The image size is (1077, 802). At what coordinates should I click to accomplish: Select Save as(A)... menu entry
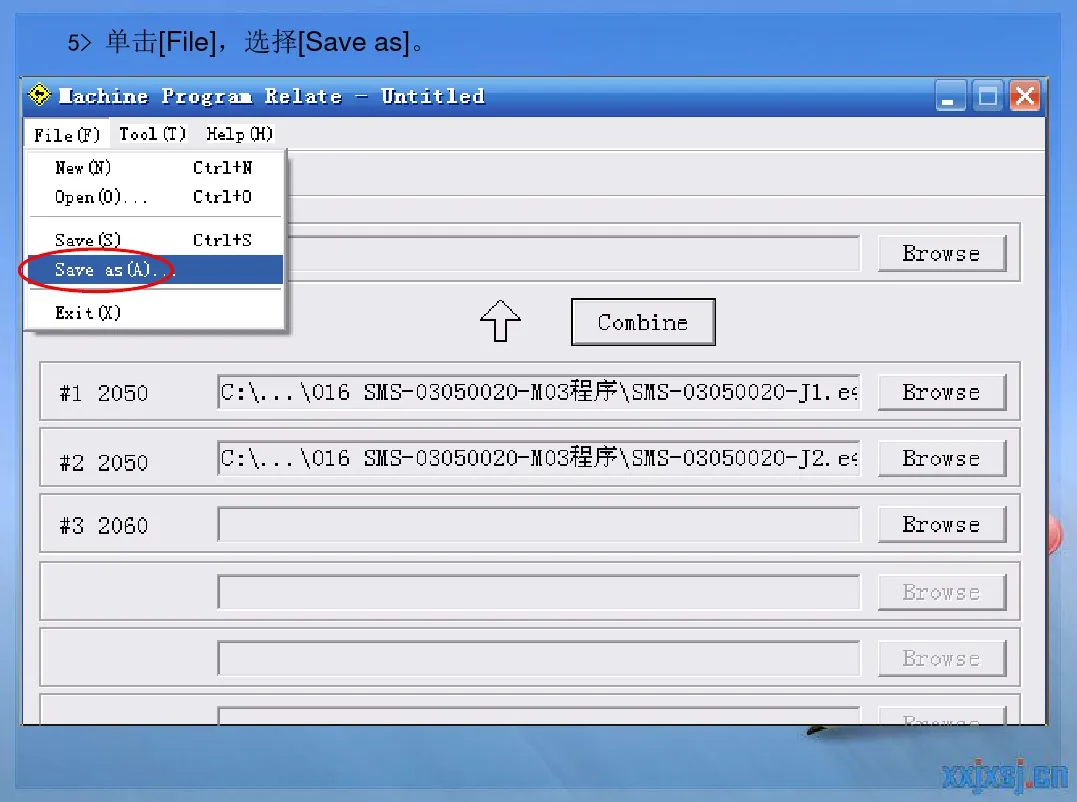pyautogui.click(x=155, y=269)
